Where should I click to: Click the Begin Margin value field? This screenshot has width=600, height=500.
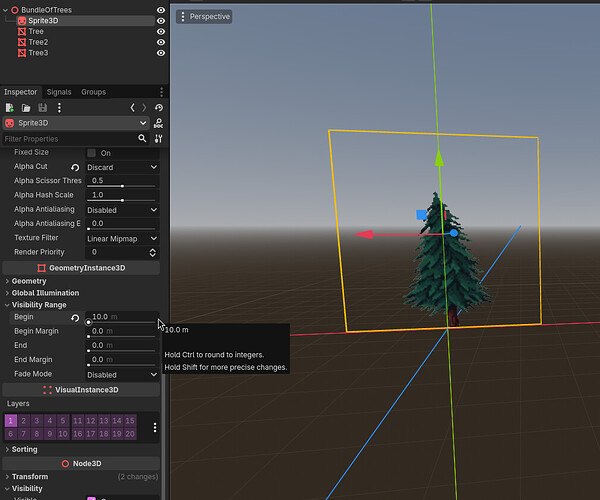[x=122, y=331]
